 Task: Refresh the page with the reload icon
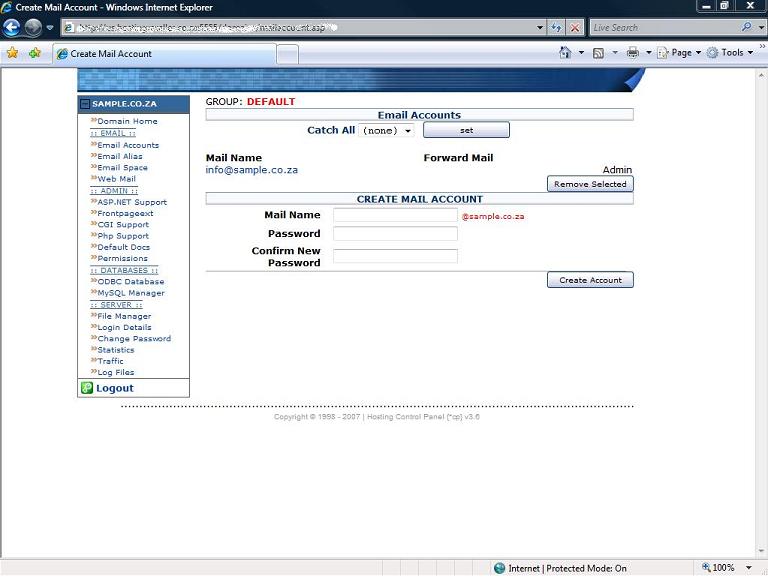[x=557, y=28]
